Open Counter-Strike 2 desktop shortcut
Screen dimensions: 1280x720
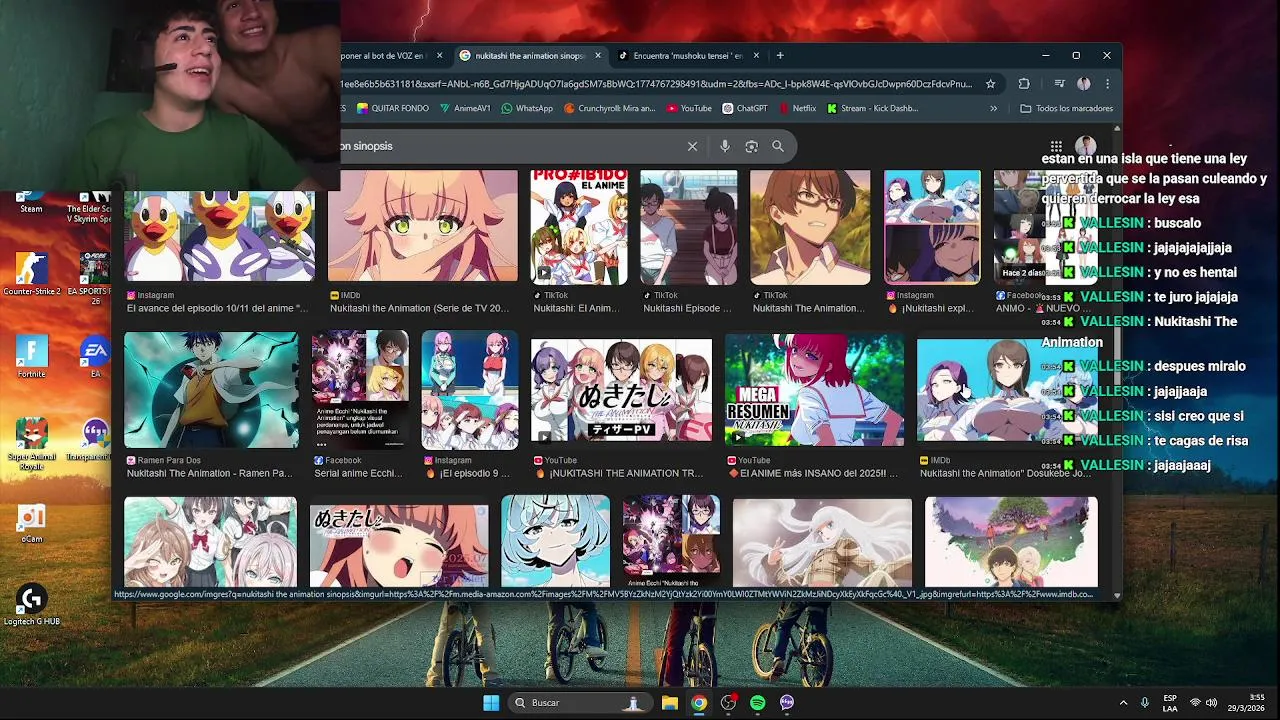31,274
